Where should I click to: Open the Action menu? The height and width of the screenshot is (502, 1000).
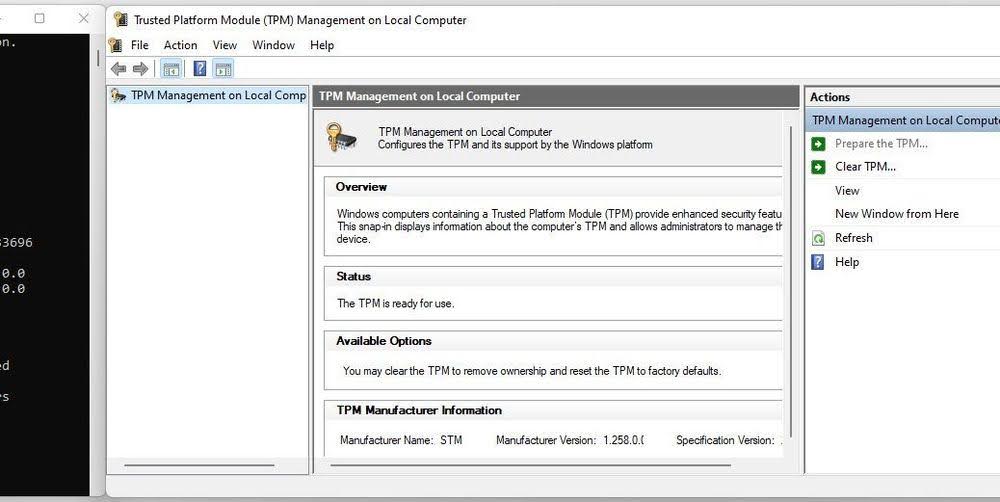tap(181, 45)
